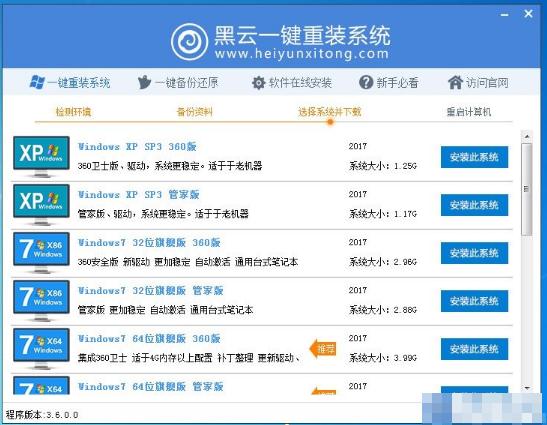Open the 软件在线安装 tab
The height and width of the screenshot is (425, 547).
pyautogui.click(x=292, y=83)
